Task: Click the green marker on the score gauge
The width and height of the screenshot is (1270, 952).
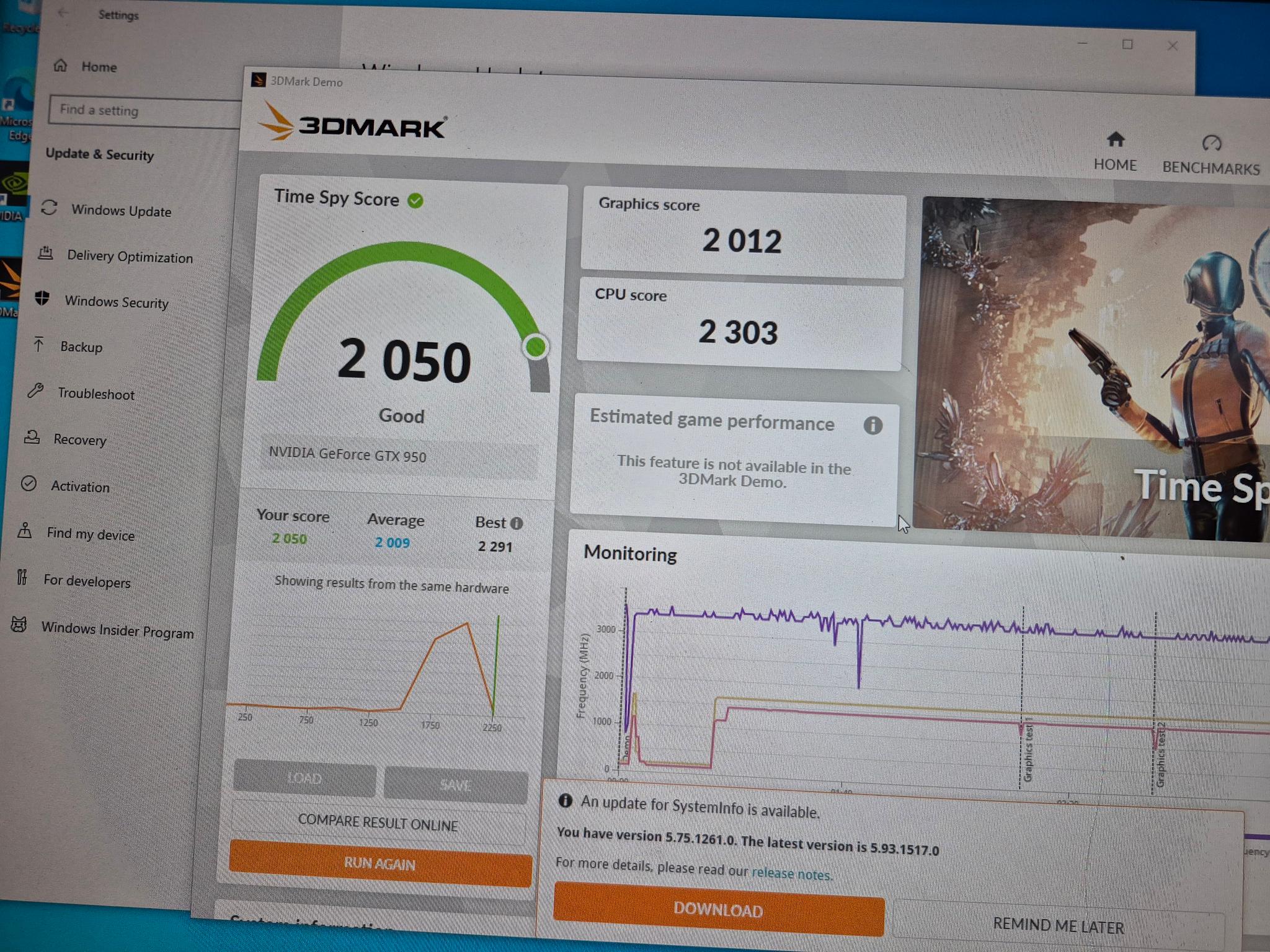Action: 536,346
